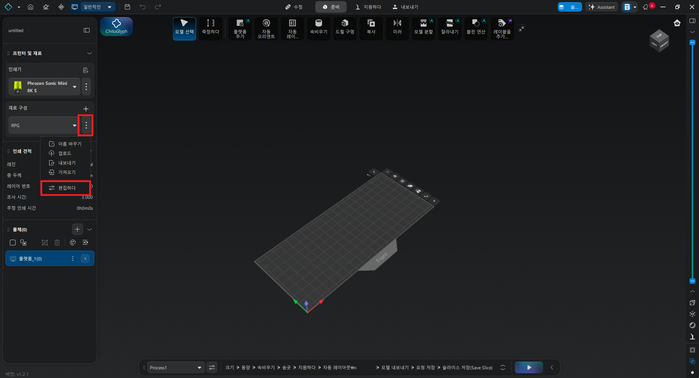Collapse the bottom process bar arrow

552,367
